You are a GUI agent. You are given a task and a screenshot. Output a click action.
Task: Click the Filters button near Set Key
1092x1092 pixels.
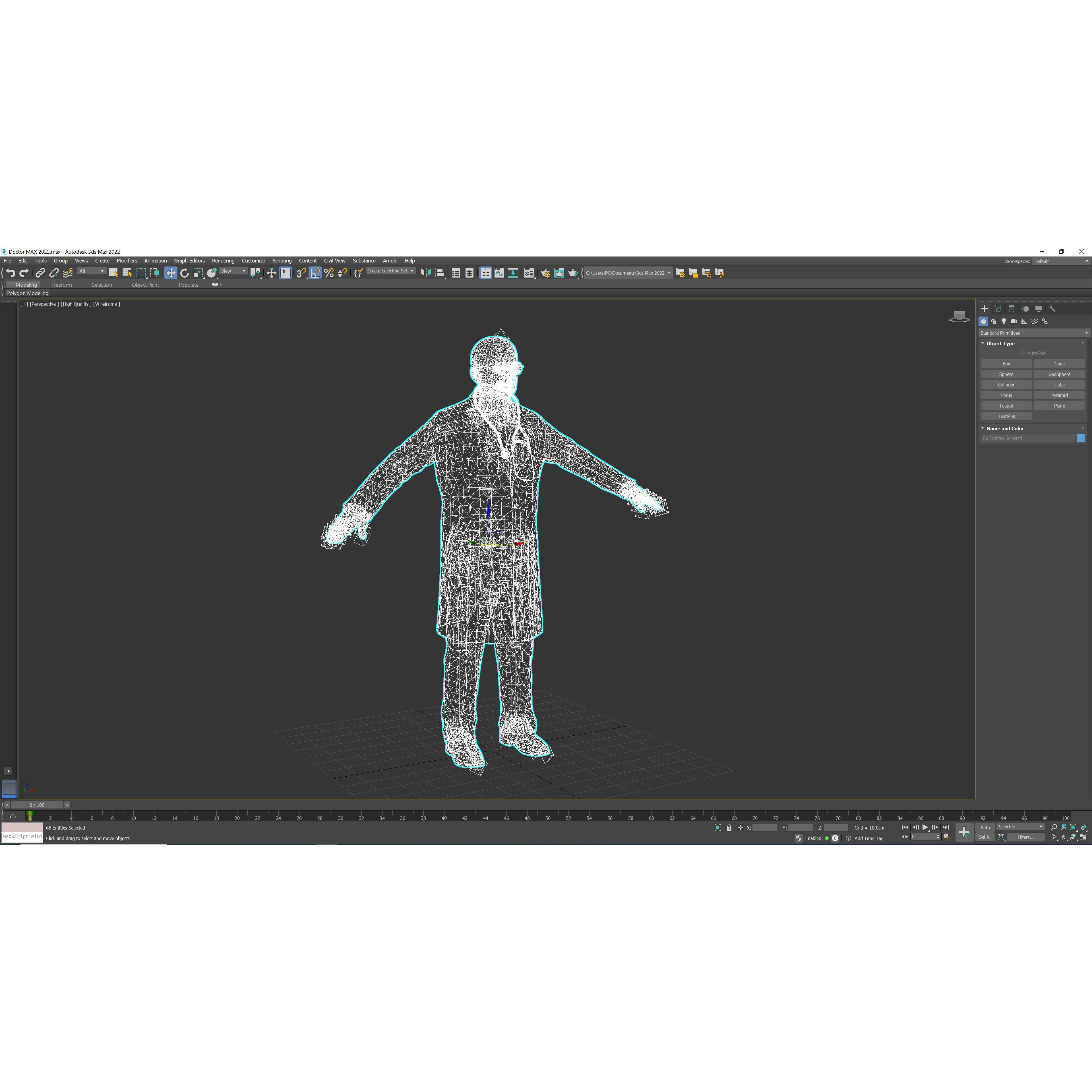(1026, 837)
